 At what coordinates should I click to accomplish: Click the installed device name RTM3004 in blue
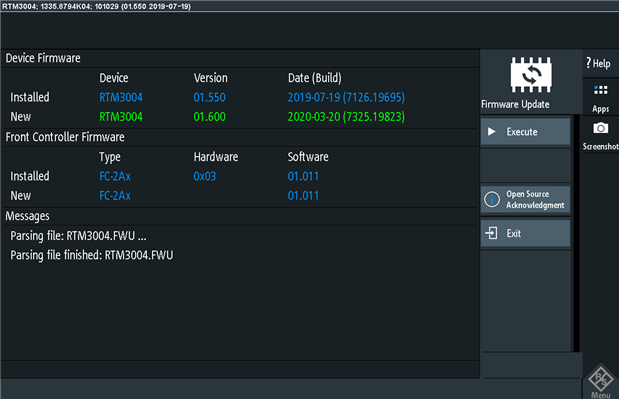[121, 97]
